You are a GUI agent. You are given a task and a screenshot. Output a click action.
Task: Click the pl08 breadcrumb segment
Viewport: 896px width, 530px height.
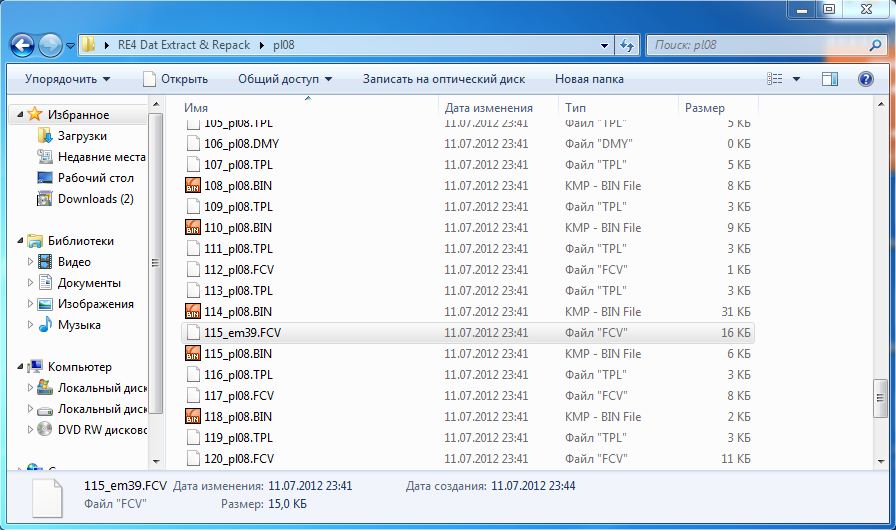pos(283,45)
